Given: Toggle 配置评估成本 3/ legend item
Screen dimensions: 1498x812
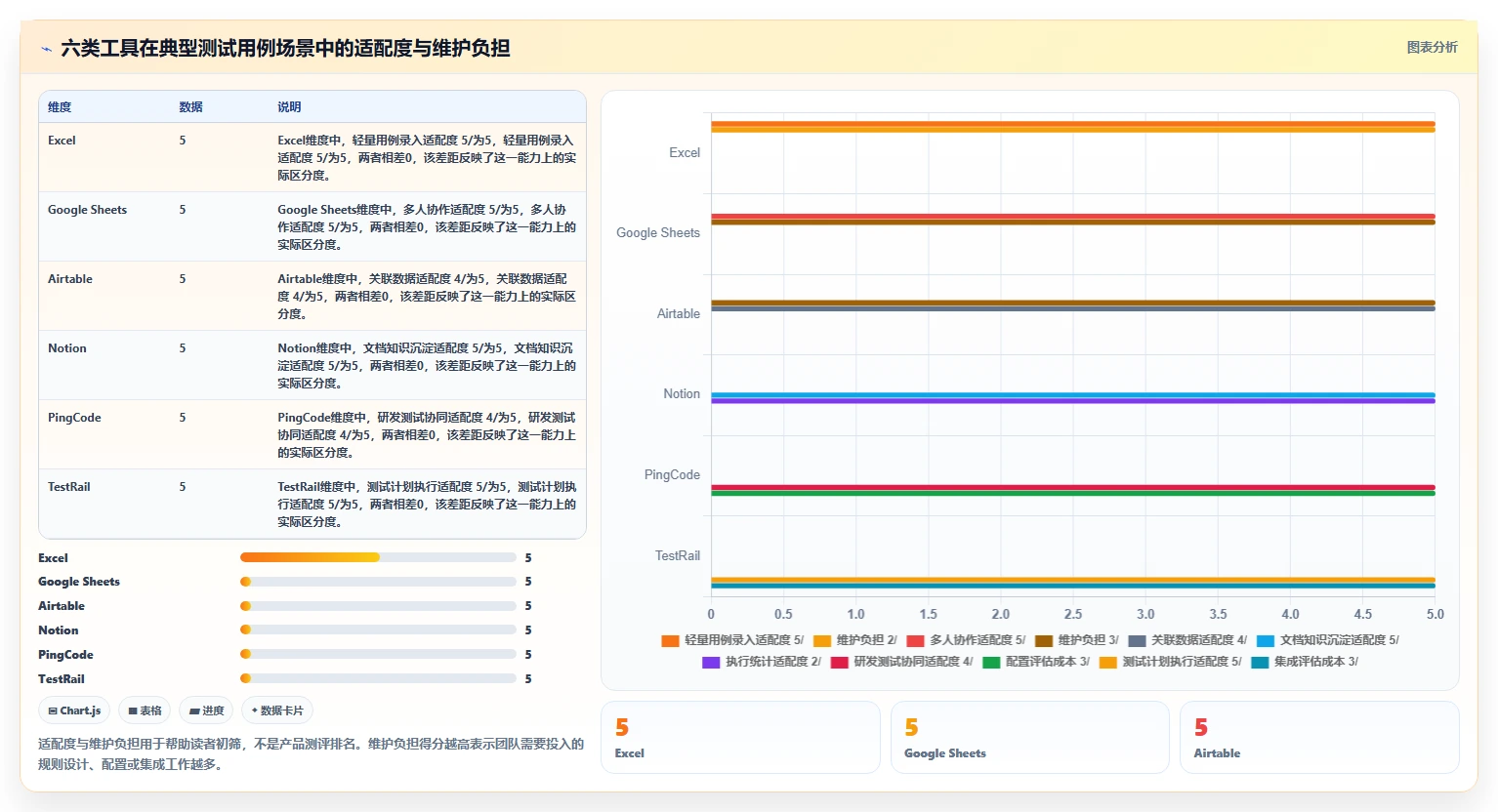Looking at the screenshot, I should click(x=1036, y=662).
